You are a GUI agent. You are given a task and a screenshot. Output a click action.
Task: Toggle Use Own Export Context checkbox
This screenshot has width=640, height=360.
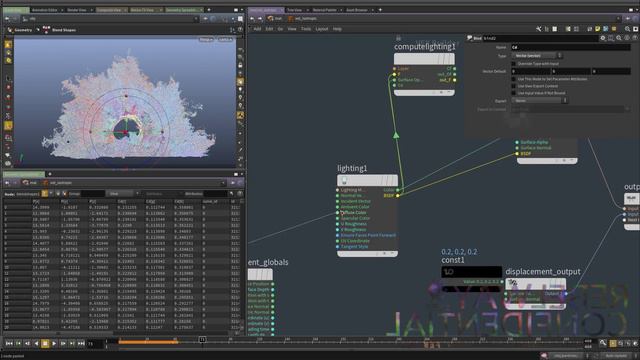[x=513, y=86]
